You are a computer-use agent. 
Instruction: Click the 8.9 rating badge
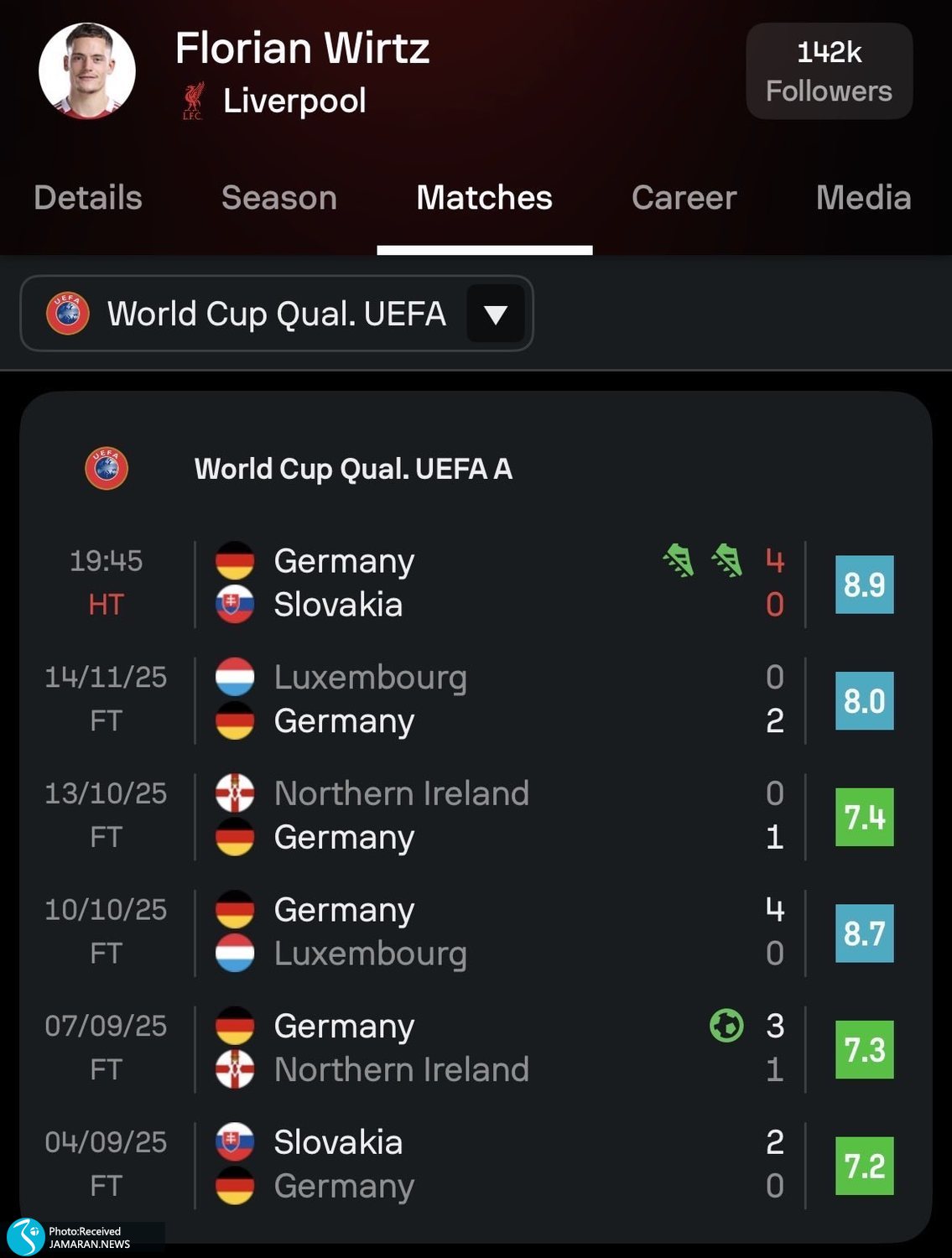click(864, 585)
